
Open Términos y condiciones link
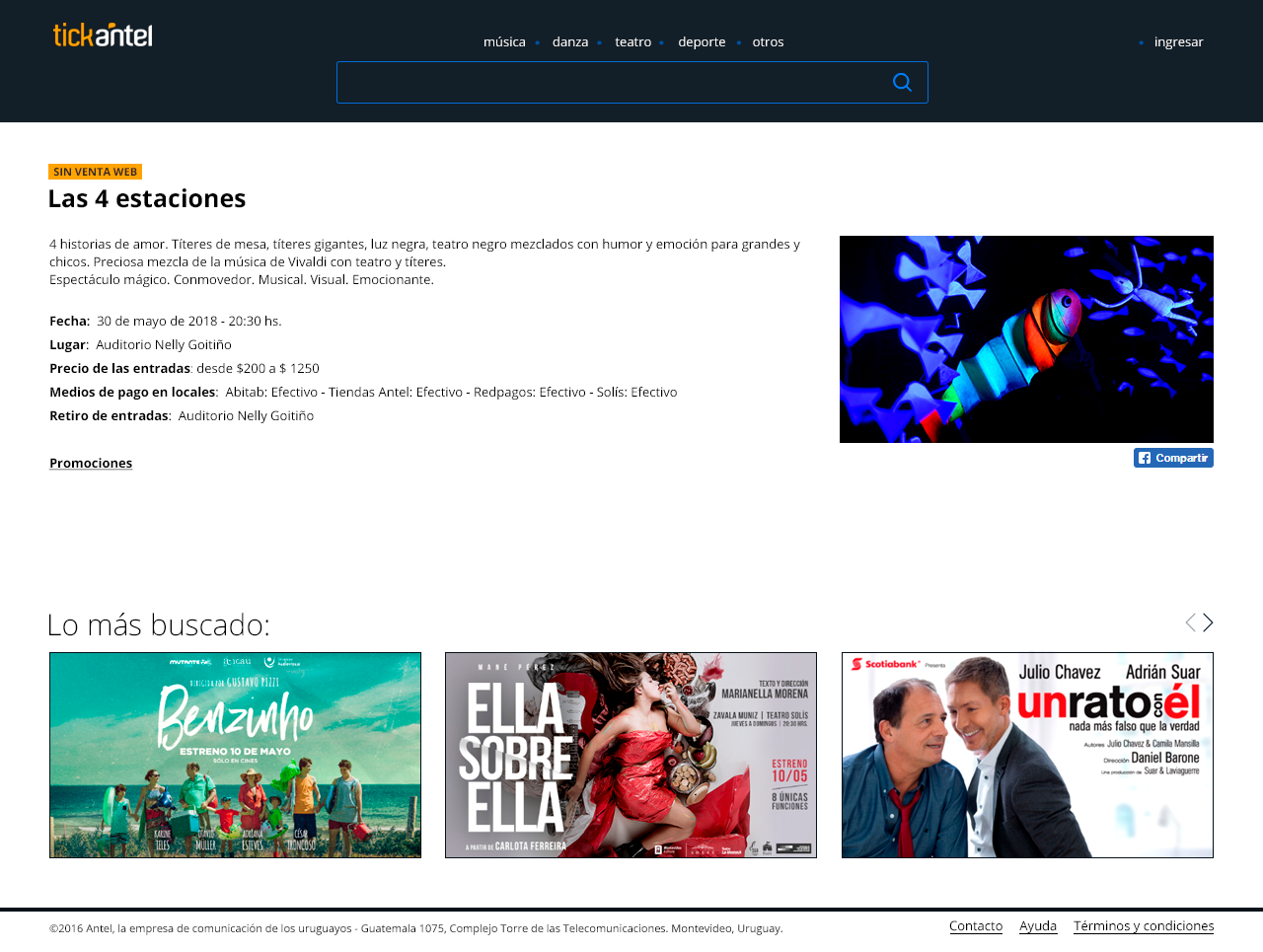click(1144, 926)
